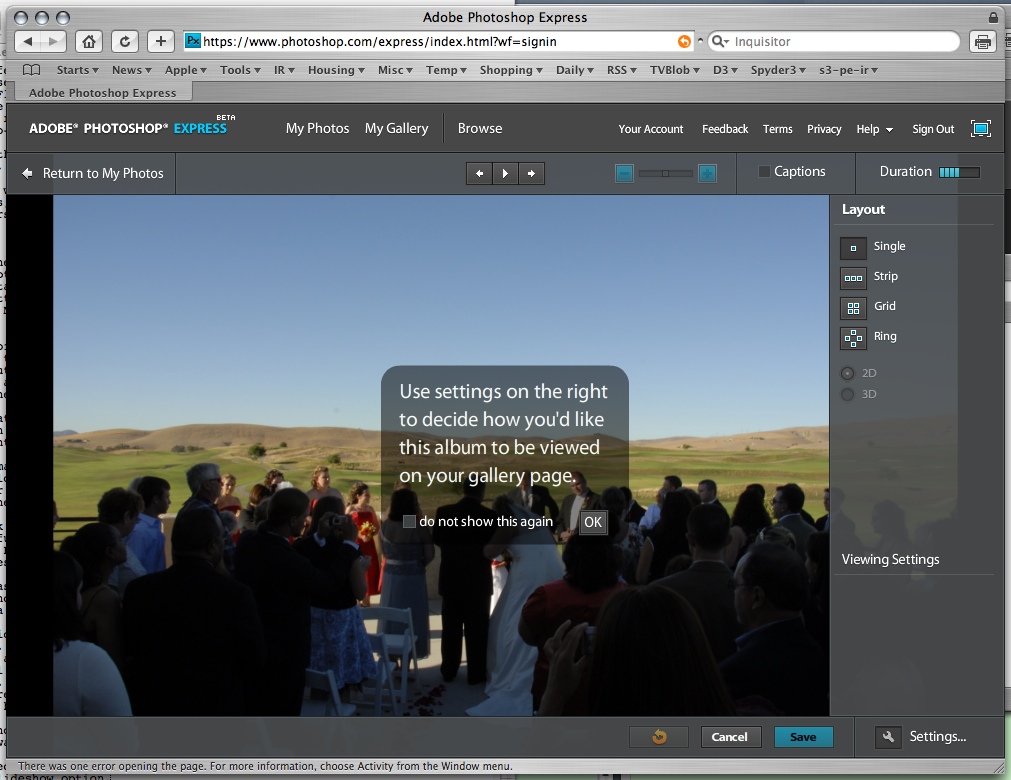The image size is (1011, 780).
Task: Go to My Gallery tab
Action: (x=396, y=128)
